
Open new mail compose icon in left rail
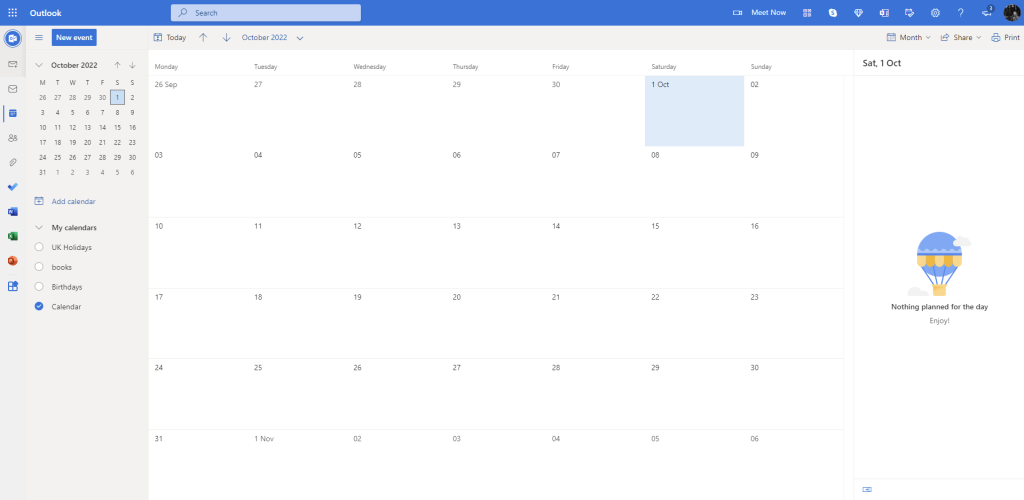pos(12,64)
